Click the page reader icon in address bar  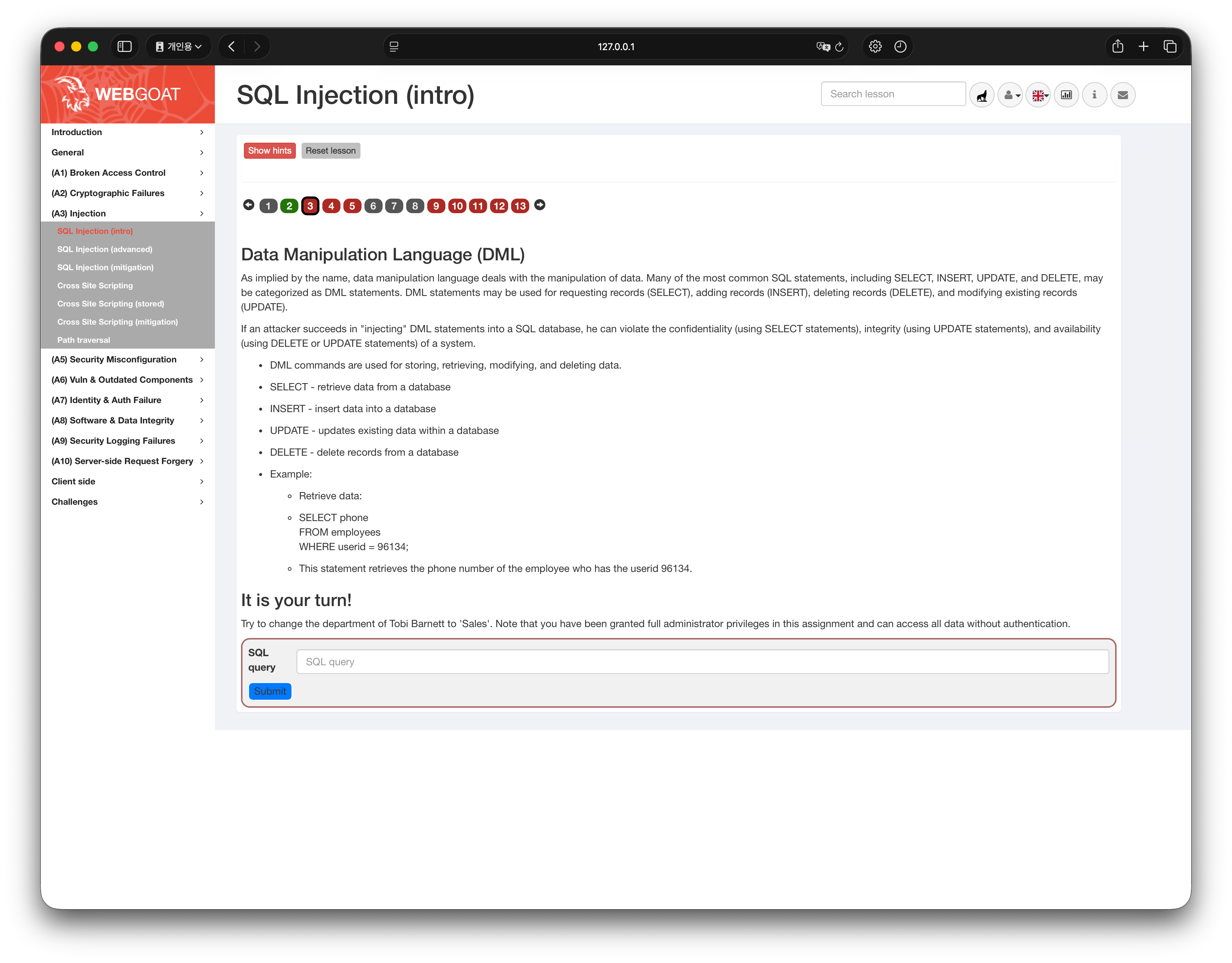pyautogui.click(x=394, y=46)
